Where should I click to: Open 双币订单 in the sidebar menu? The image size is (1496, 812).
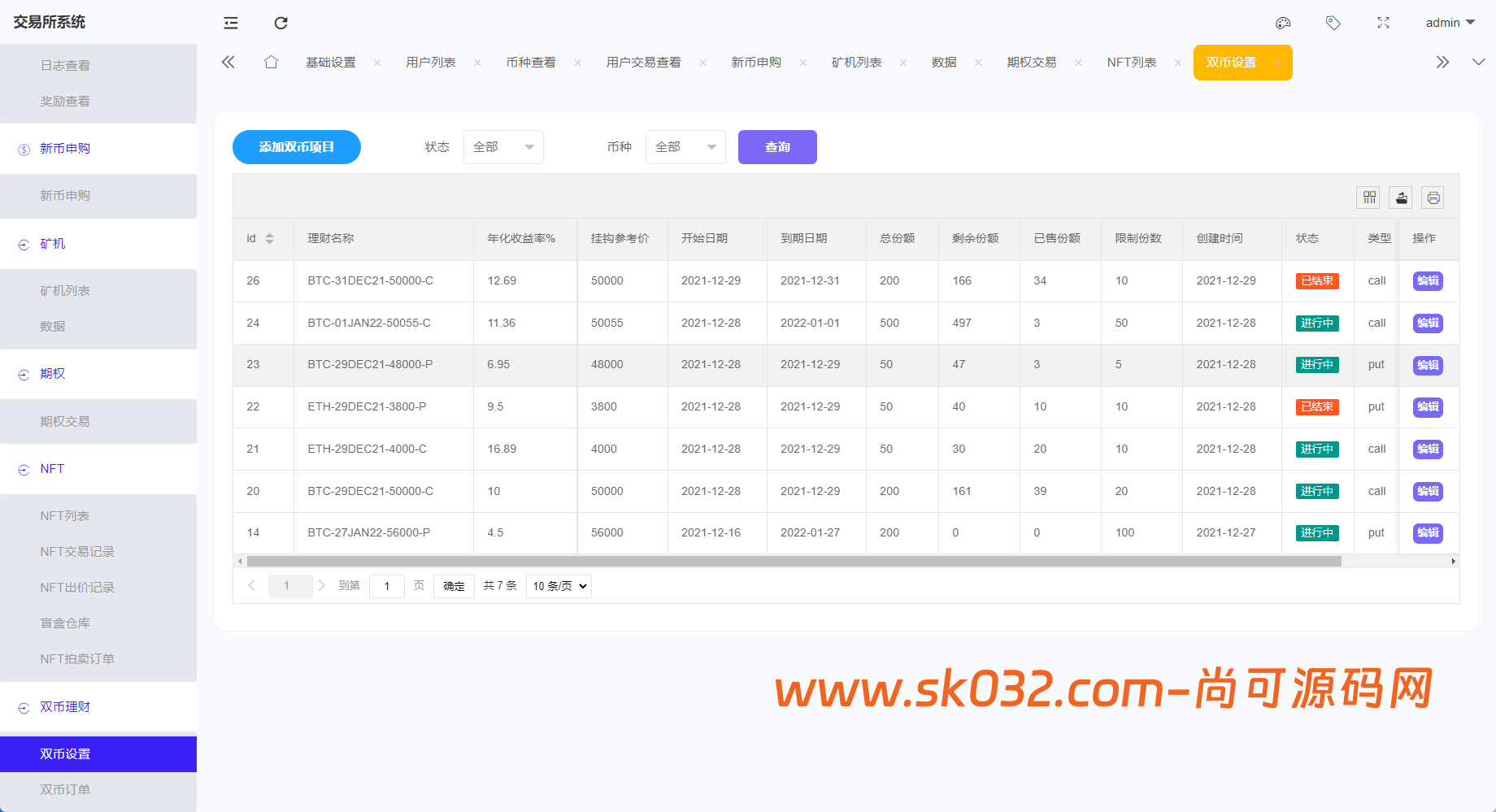coord(65,788)
